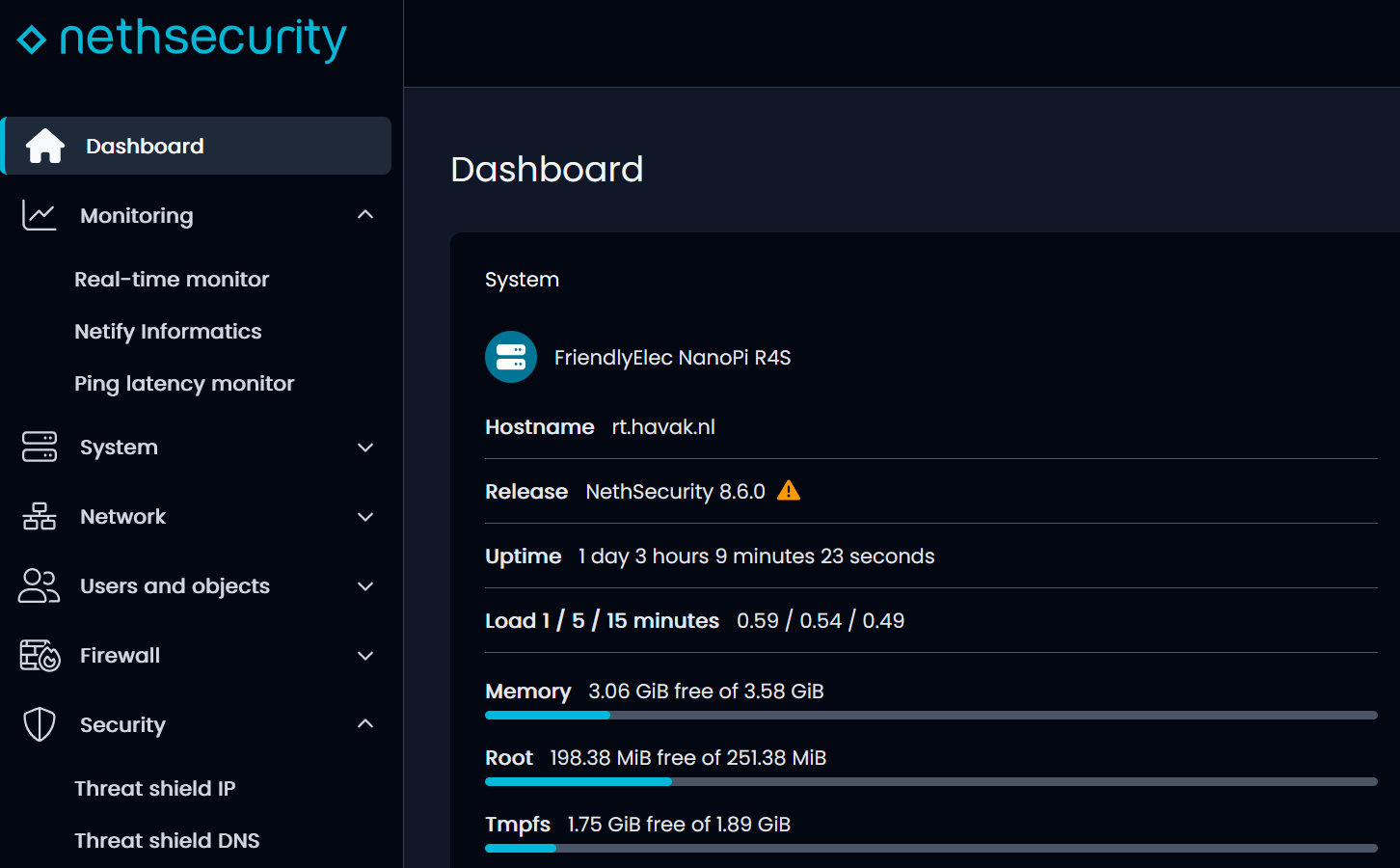Image resolution: width=1400 pixels, height=868 pixels.
Task: Click the Users and objects icon
Action: pyautogui.click(x=40, y=585)
